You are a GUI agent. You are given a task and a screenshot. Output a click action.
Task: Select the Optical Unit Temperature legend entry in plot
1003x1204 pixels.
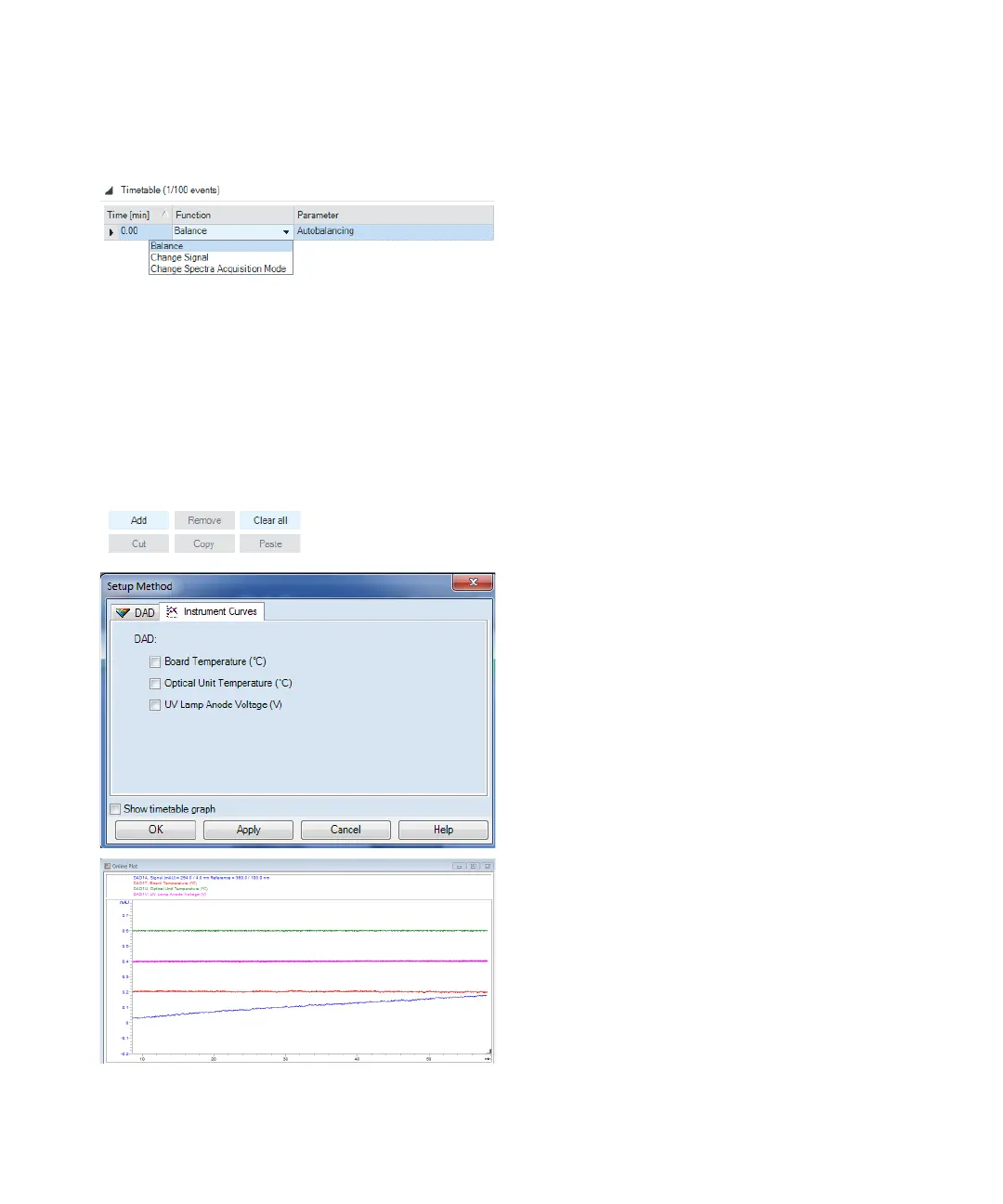click(170, 888)
